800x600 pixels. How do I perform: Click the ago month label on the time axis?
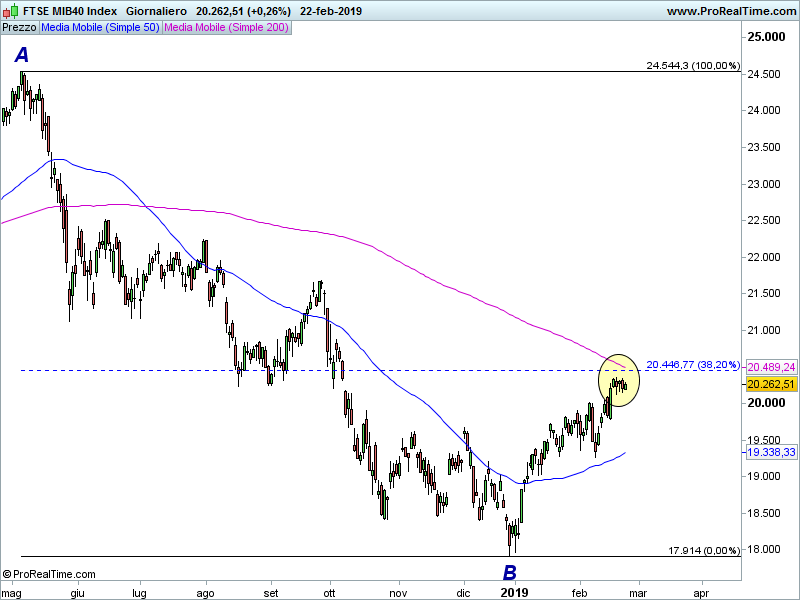click(206, 593)
